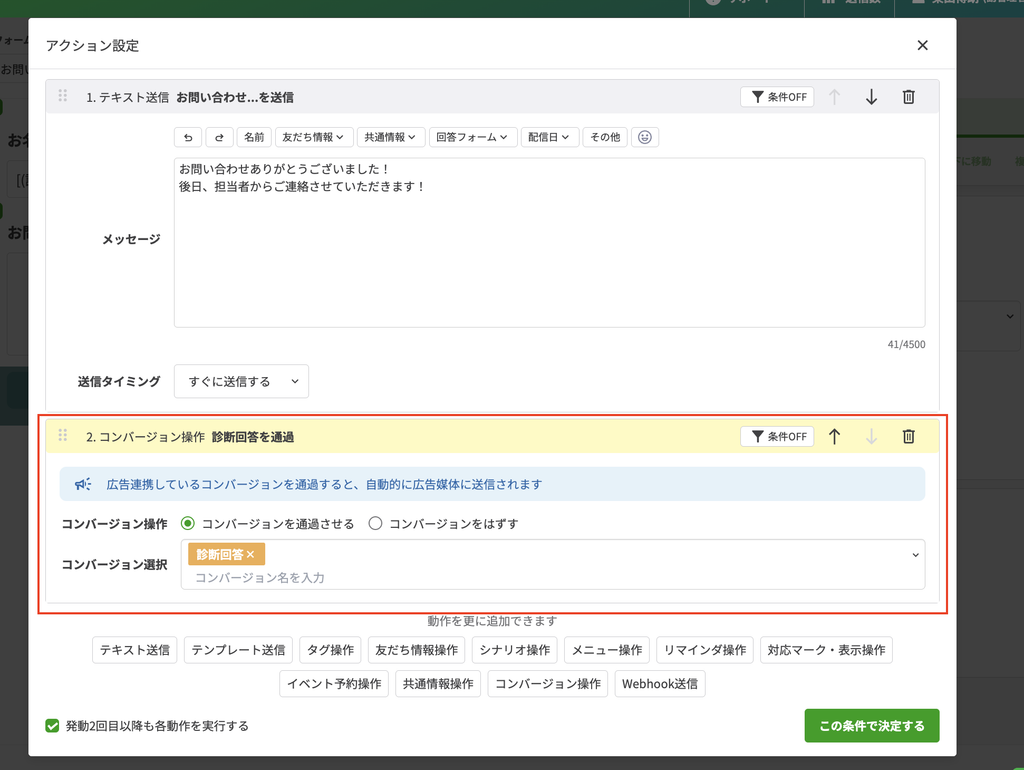Delete action 1 with trash icon
This screenshot has height=770, width=1024.
(908, 97)
